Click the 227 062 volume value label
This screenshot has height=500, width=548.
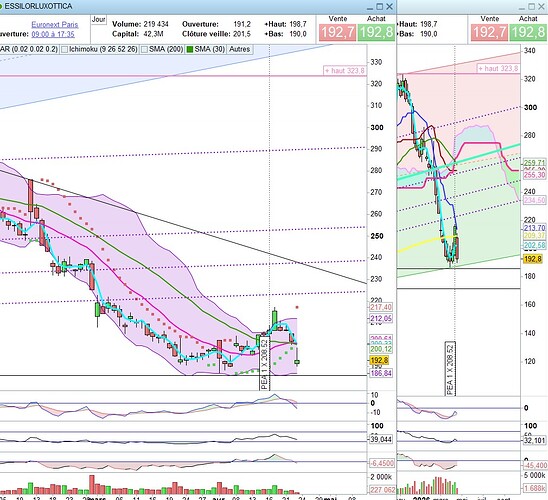click(x=382, y=490)
